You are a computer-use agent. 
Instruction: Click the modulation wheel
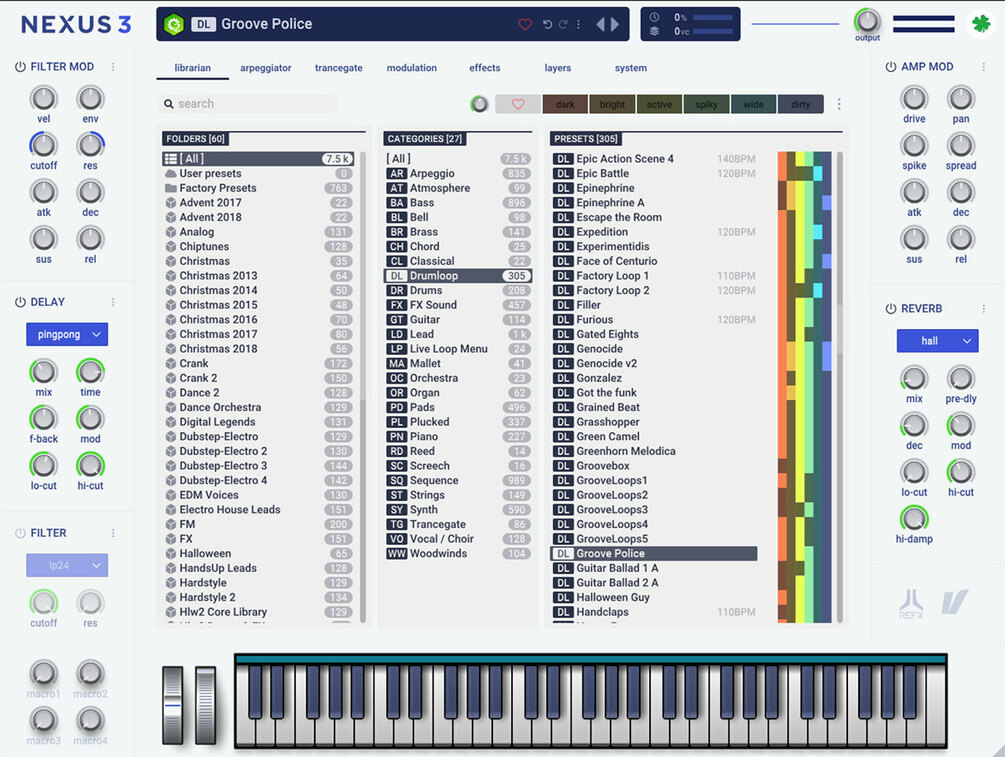[x=205, y=705]
